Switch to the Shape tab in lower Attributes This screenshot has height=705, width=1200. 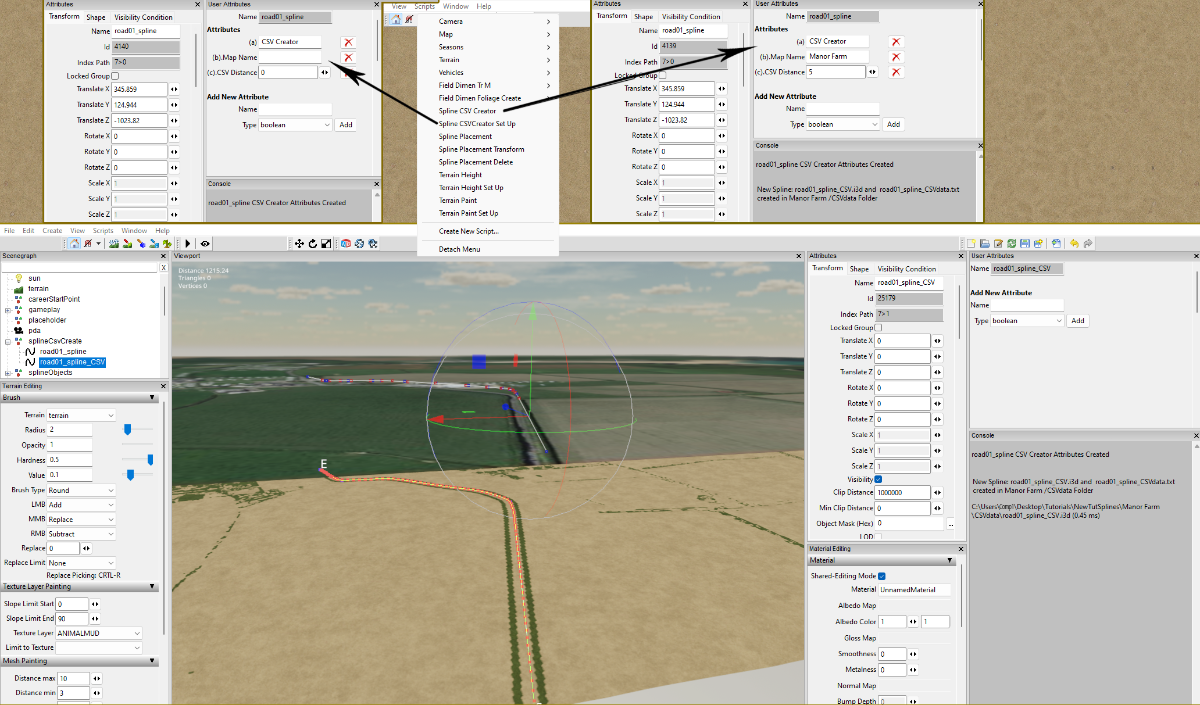coord(859,269)
